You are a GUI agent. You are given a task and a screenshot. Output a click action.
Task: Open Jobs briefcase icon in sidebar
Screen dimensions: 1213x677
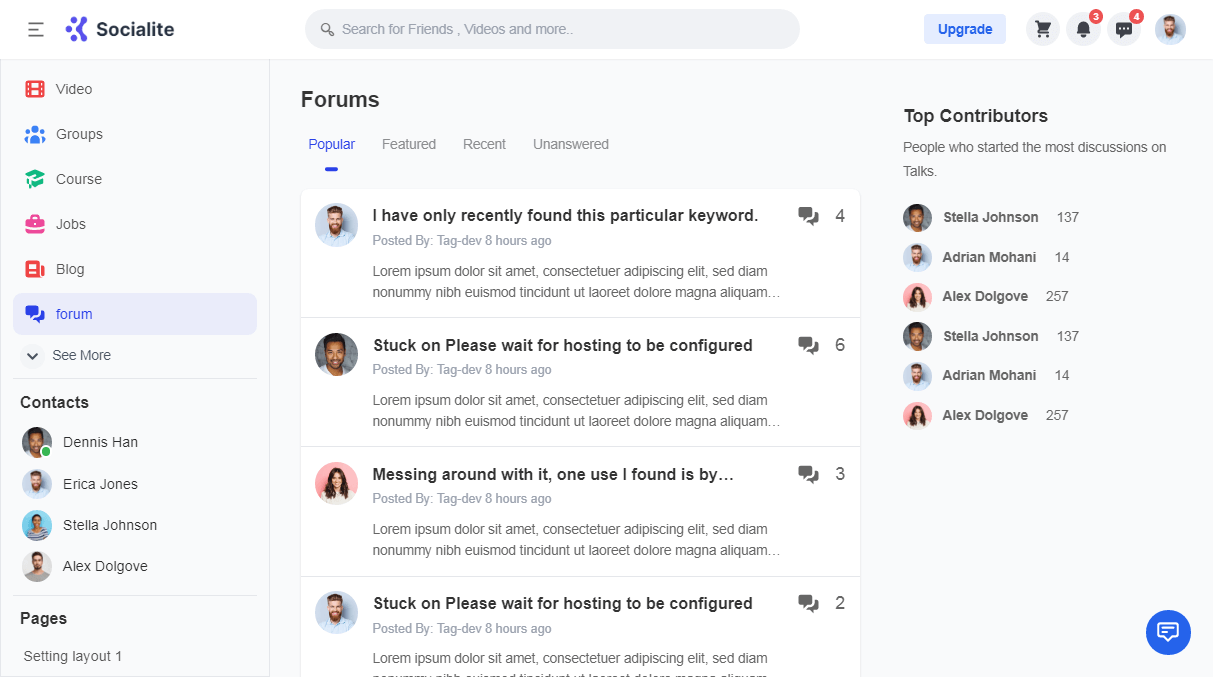coord(35,224)
